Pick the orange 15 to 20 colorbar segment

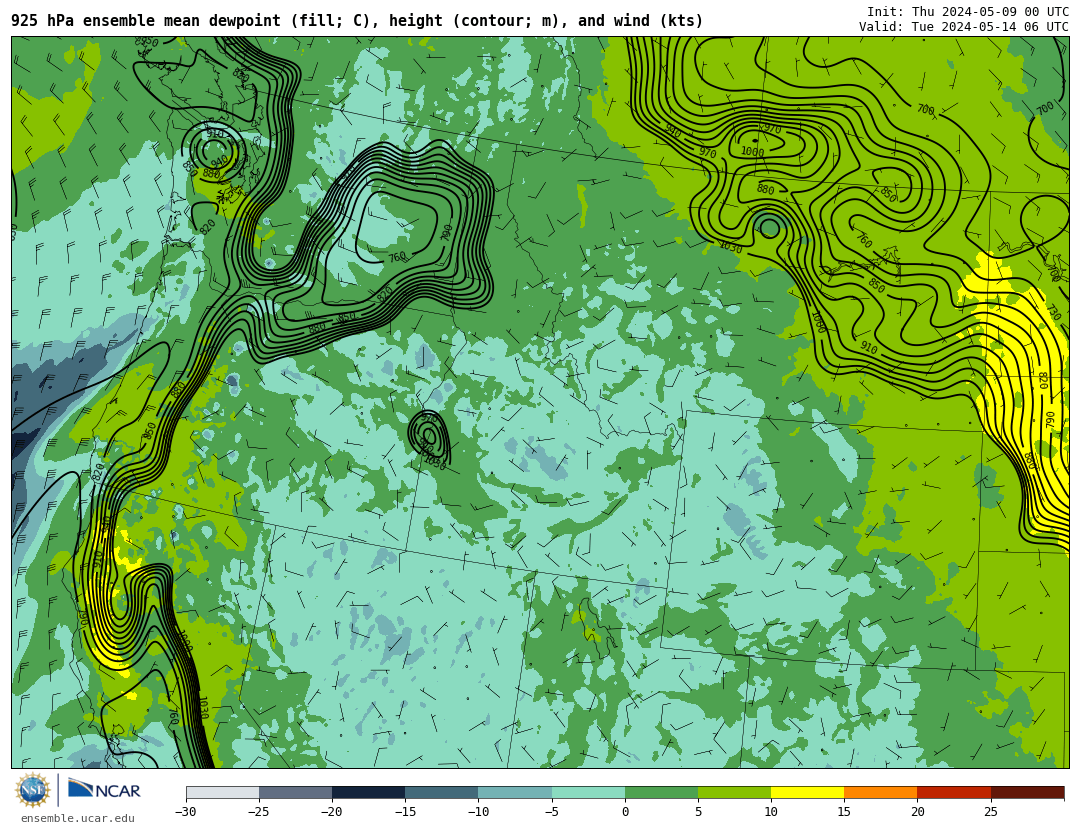[881, 793]
